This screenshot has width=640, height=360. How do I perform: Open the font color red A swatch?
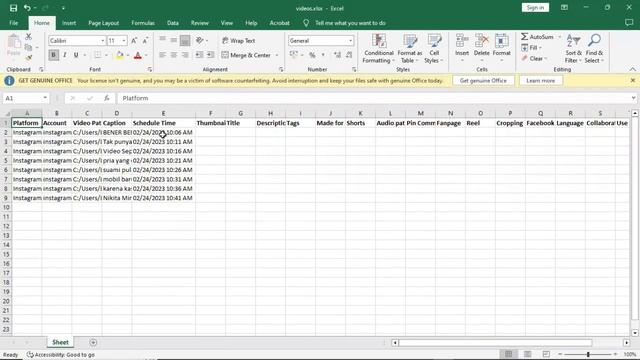tap(138, 55)
